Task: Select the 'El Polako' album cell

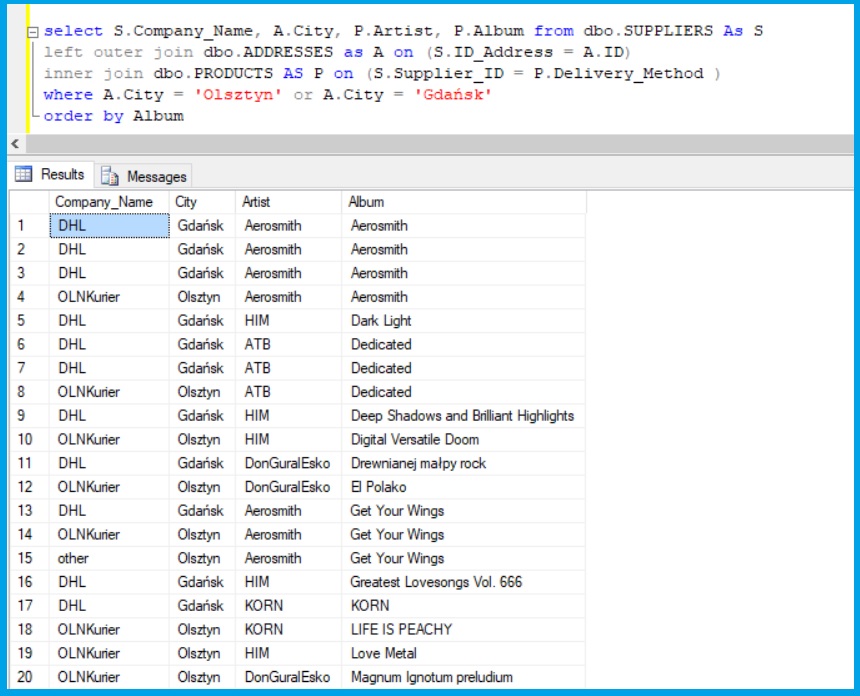Action: pos(379,487)
